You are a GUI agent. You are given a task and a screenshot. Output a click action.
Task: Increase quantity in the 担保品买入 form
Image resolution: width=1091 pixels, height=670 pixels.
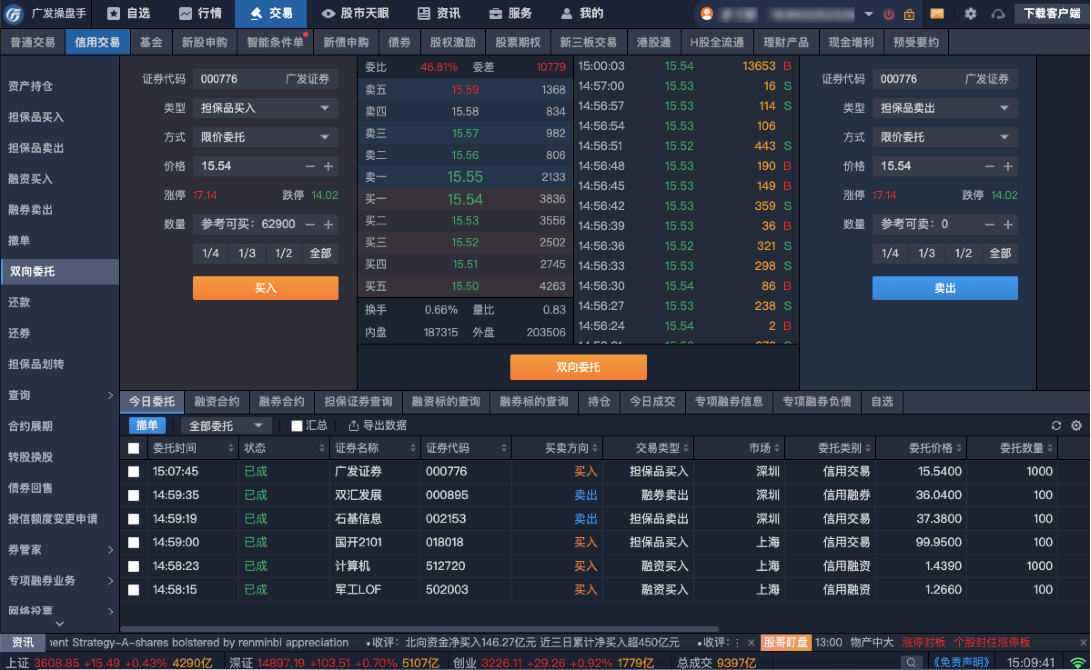328,224
